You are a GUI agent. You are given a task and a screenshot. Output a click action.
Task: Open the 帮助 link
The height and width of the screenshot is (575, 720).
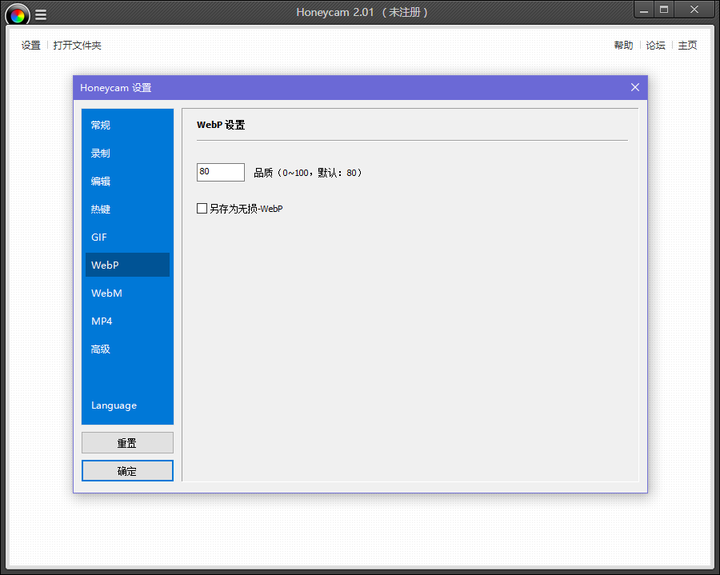click(x=624, y=45)
